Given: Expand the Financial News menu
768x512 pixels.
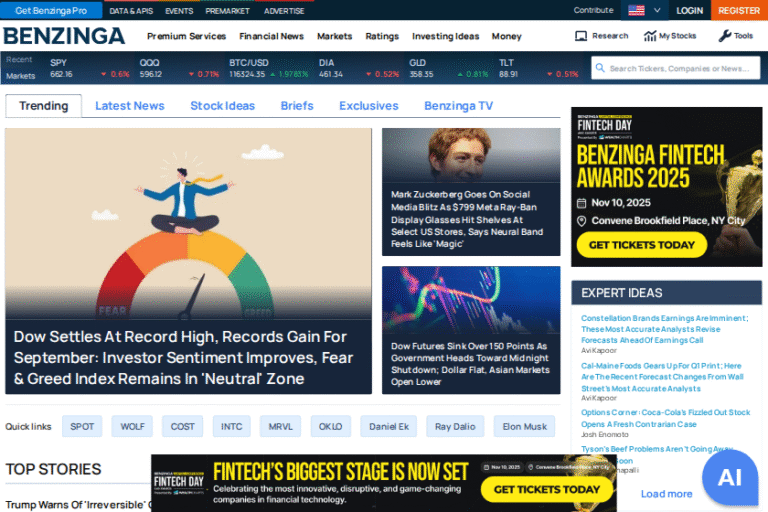Looking at the screenshot, I should [x=271, y=36].
